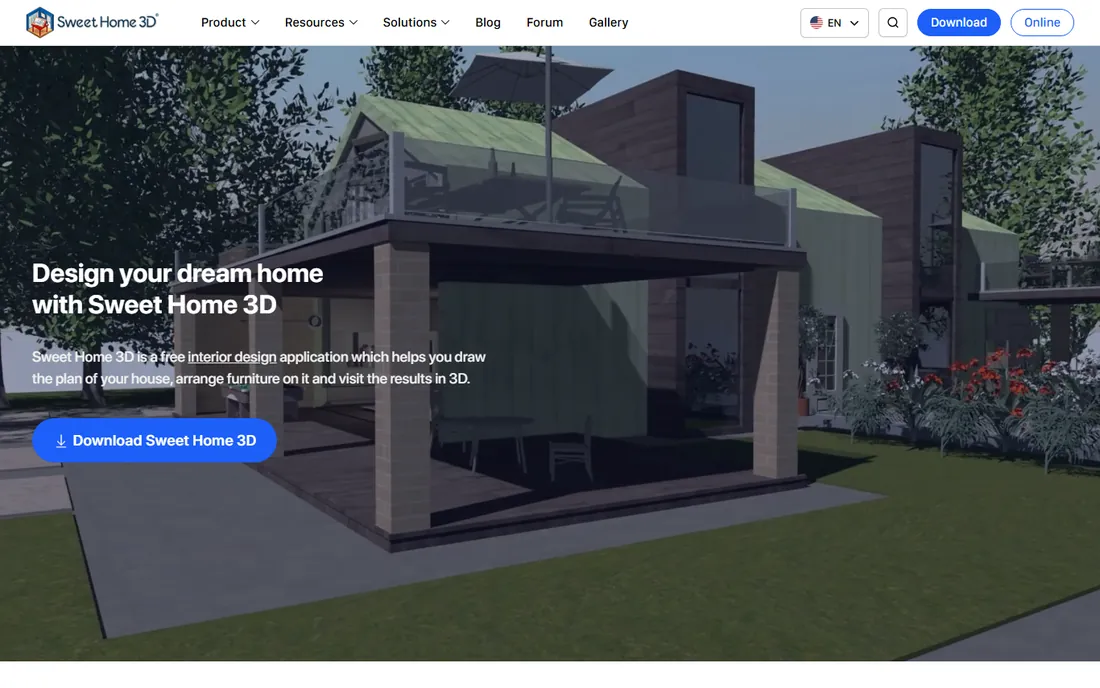Viewport: 1100px width, 688px height.
Task: Expand the Resources menu
Action: [321, 22]
